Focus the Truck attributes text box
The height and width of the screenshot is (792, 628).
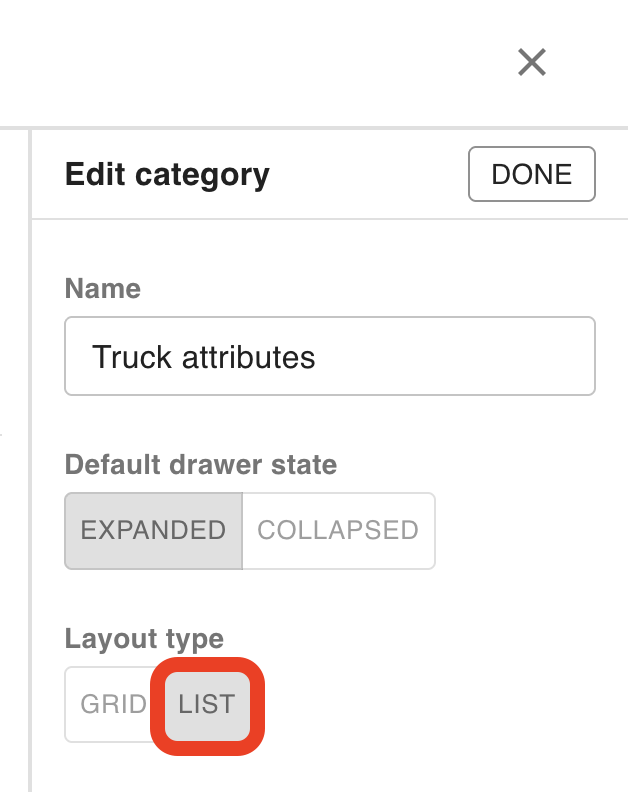click(x=329, y=356)
